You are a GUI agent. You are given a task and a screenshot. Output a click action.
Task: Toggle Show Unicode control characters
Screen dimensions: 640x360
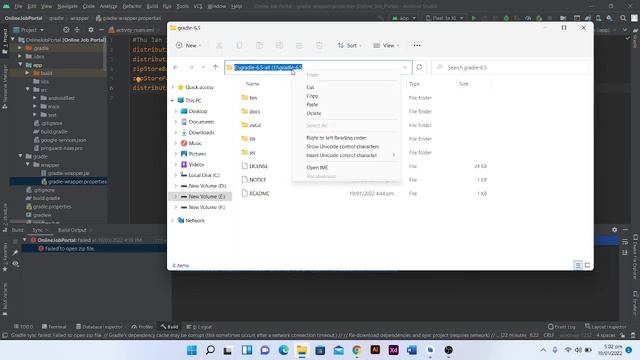342,147
